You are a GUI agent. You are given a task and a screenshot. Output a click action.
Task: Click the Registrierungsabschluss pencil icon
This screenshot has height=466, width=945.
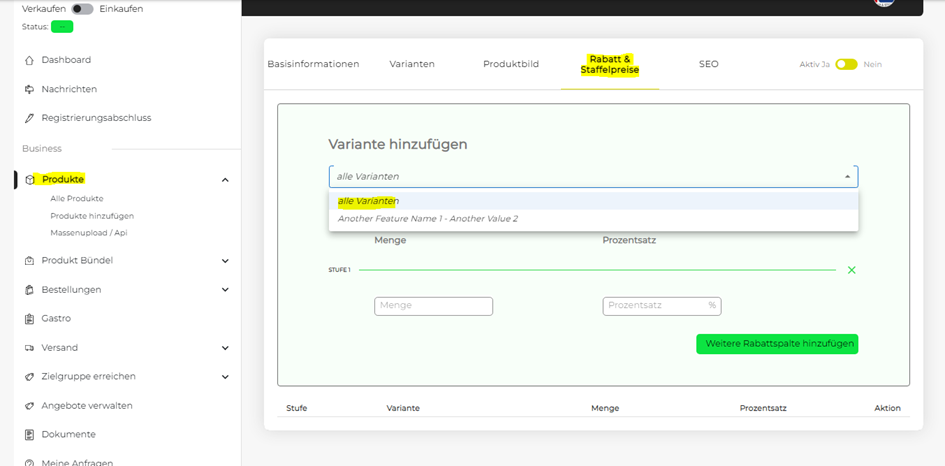29,118
